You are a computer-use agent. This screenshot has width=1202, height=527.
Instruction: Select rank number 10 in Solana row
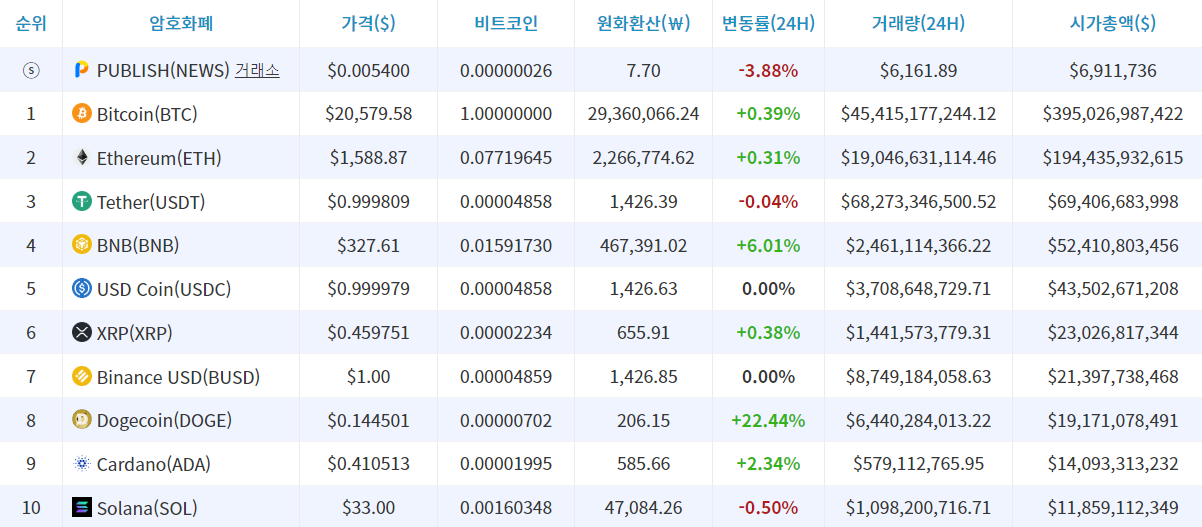pos(31,508)
